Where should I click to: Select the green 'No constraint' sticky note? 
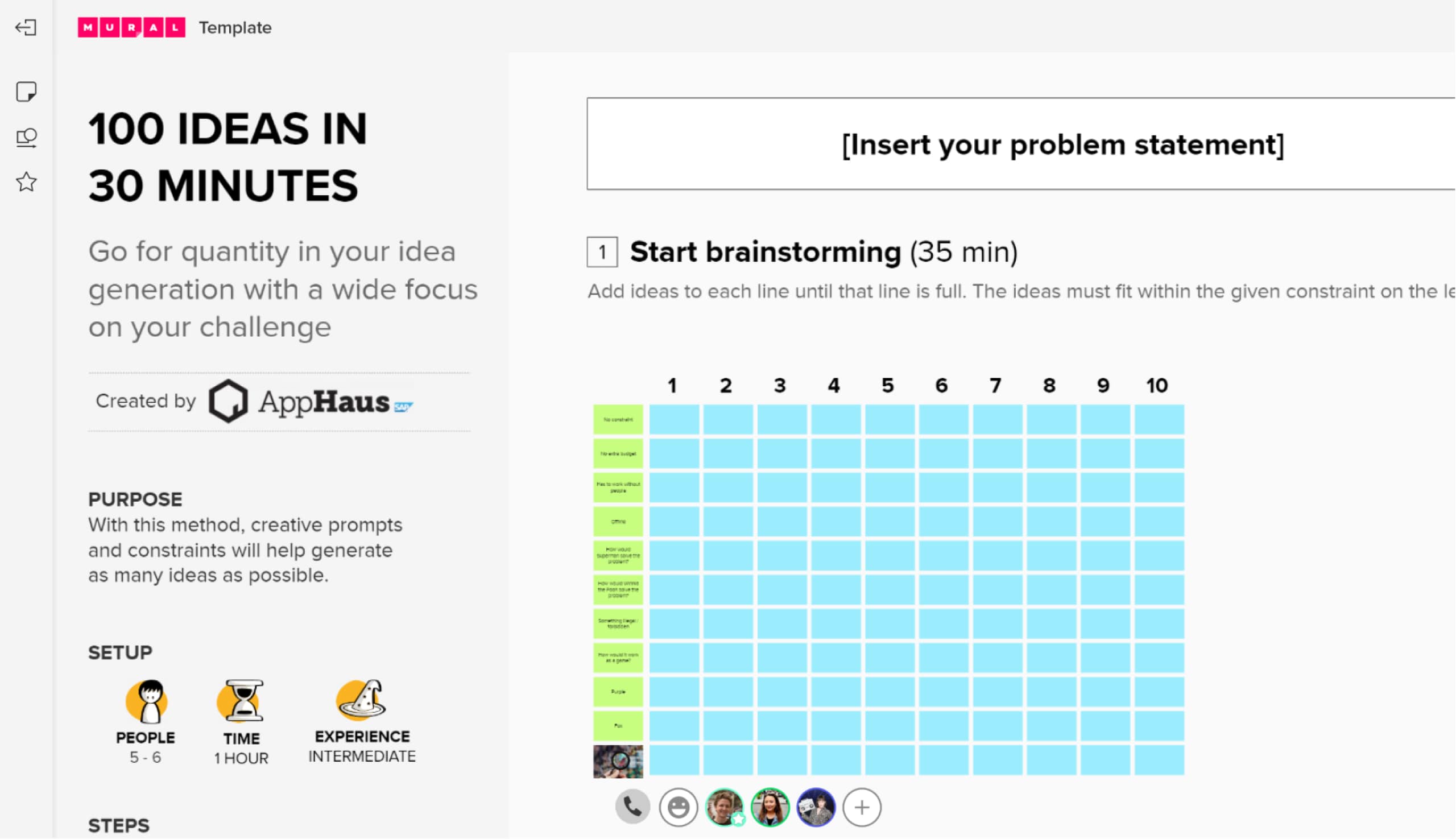tap(618, 419)
